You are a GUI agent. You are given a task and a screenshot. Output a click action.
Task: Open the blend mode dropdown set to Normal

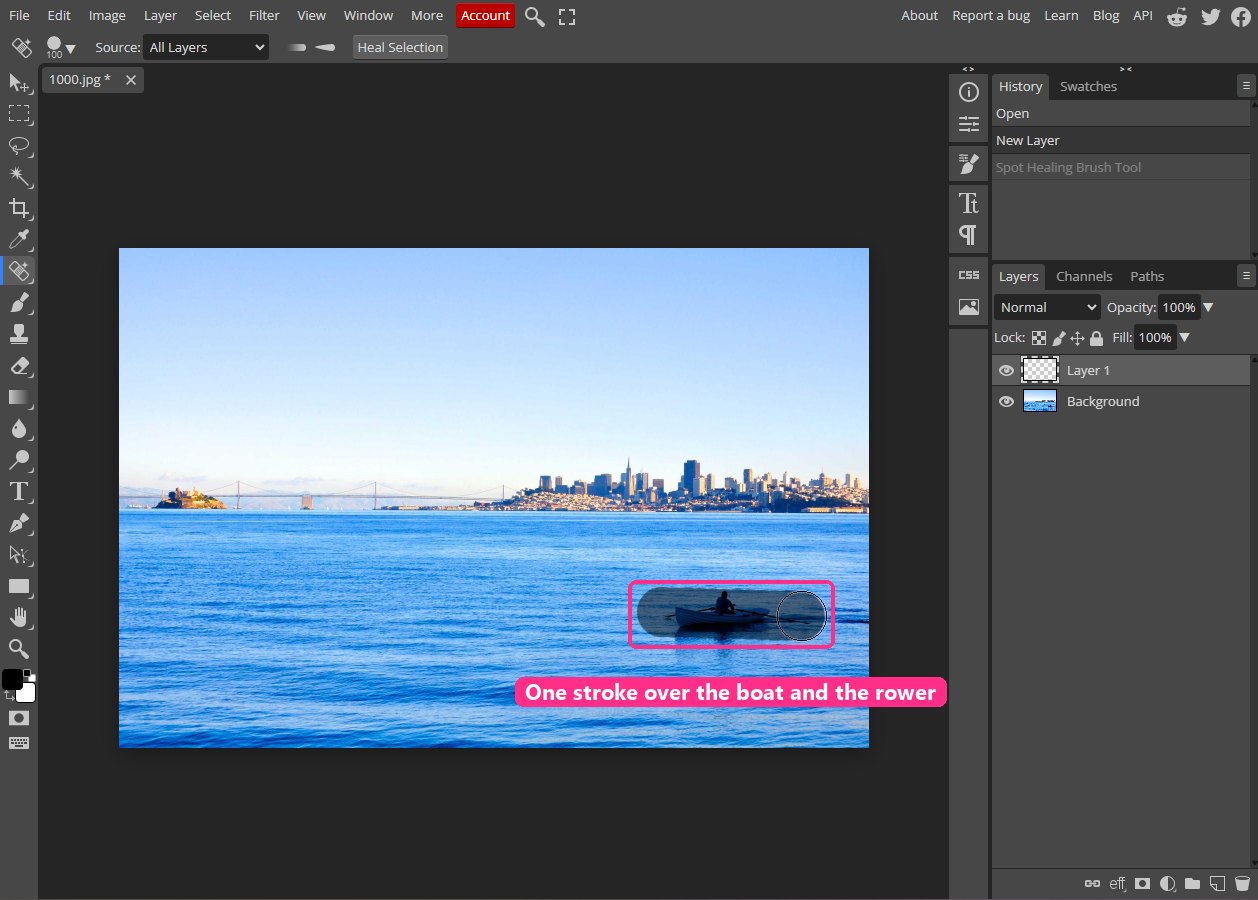(1047, 307)
